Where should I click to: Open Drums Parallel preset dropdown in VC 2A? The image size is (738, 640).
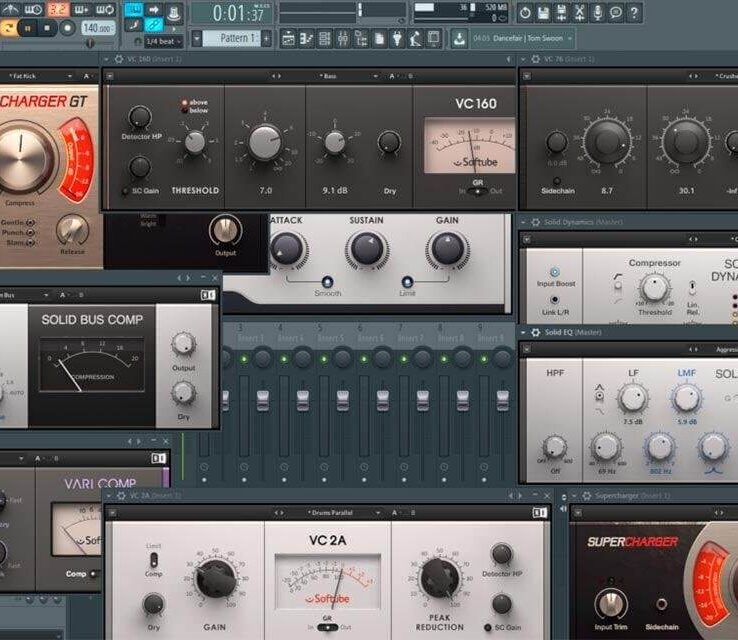tap(377, 513)
